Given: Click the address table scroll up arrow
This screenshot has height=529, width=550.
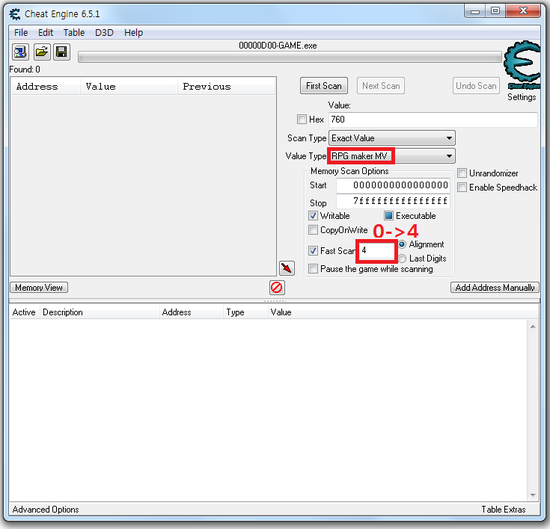Looking at the screenshot, I should coord(533,327).
